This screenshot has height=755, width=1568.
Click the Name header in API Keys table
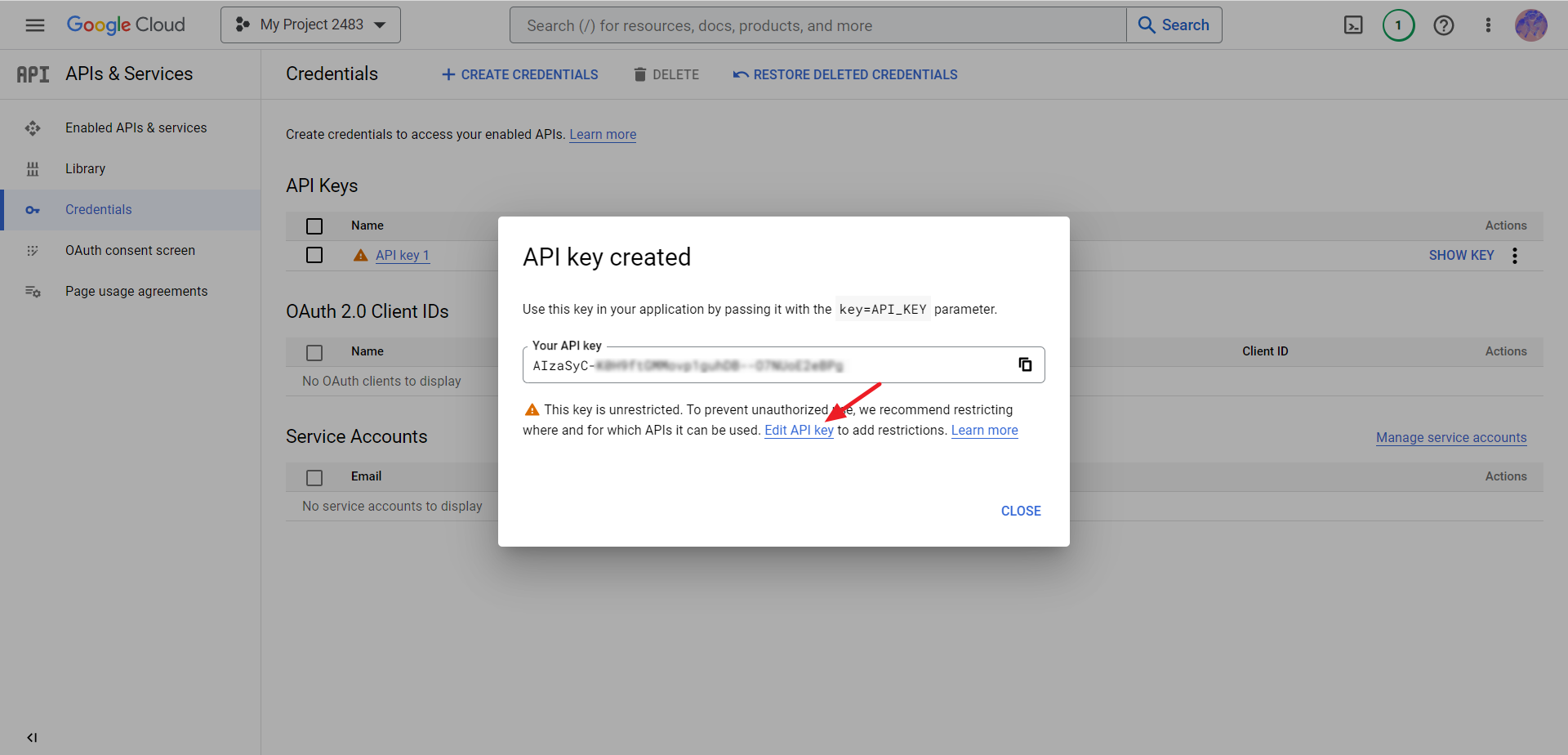[367, 226]
